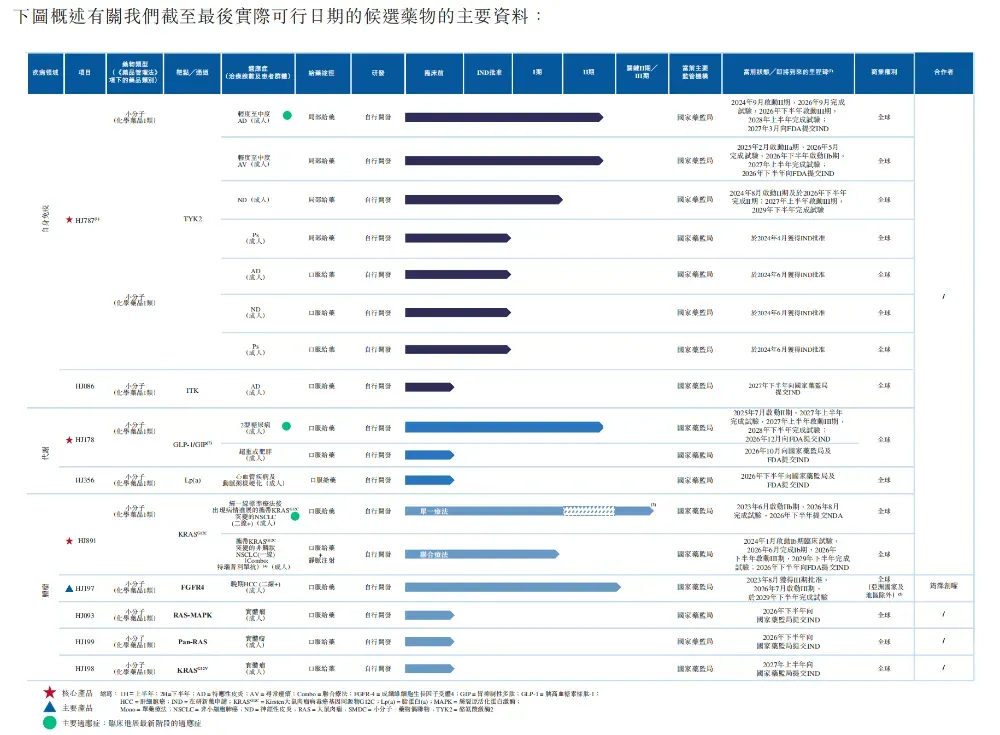Click the green dot on the type 2 diabetes row
The width and height of the screenshot is (1000, 735).
[286, 426]
